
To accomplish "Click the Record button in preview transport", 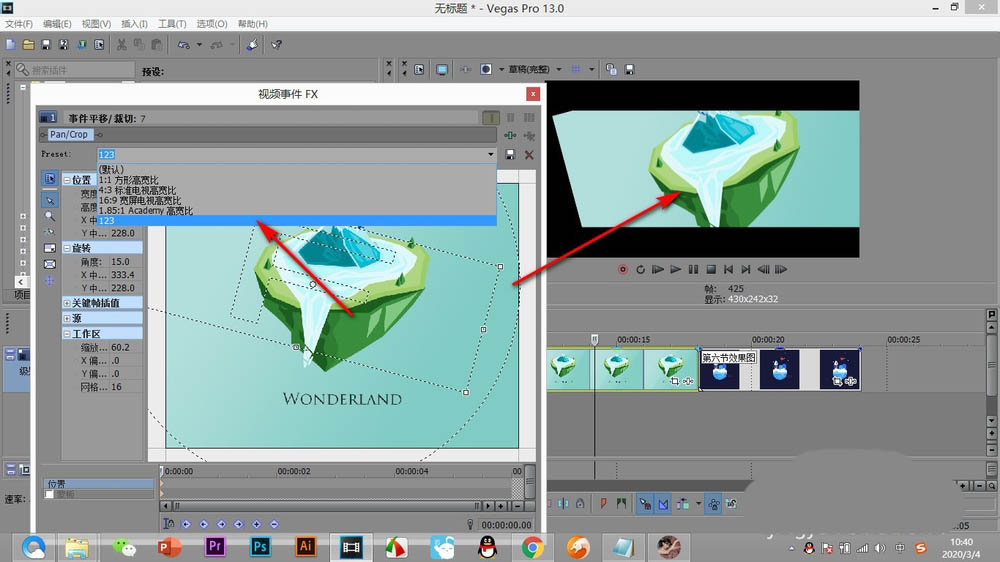I will click(x=623, y=269).
